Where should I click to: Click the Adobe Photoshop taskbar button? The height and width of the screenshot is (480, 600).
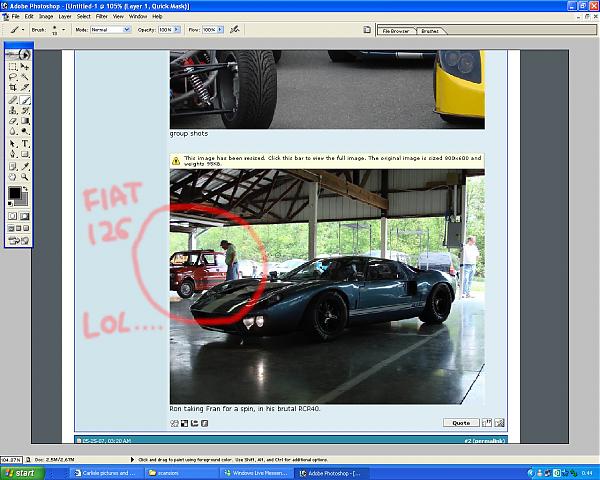pos(330,473)
